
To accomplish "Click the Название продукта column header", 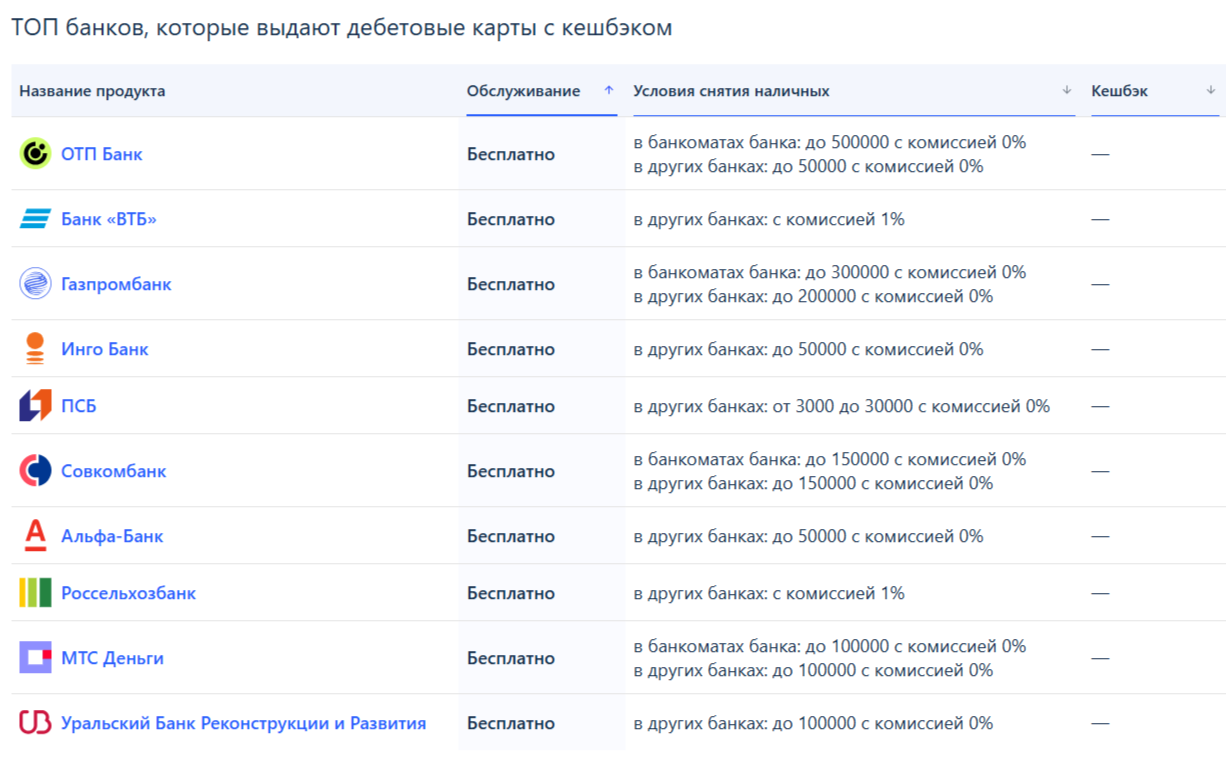I will coord(92,91).
